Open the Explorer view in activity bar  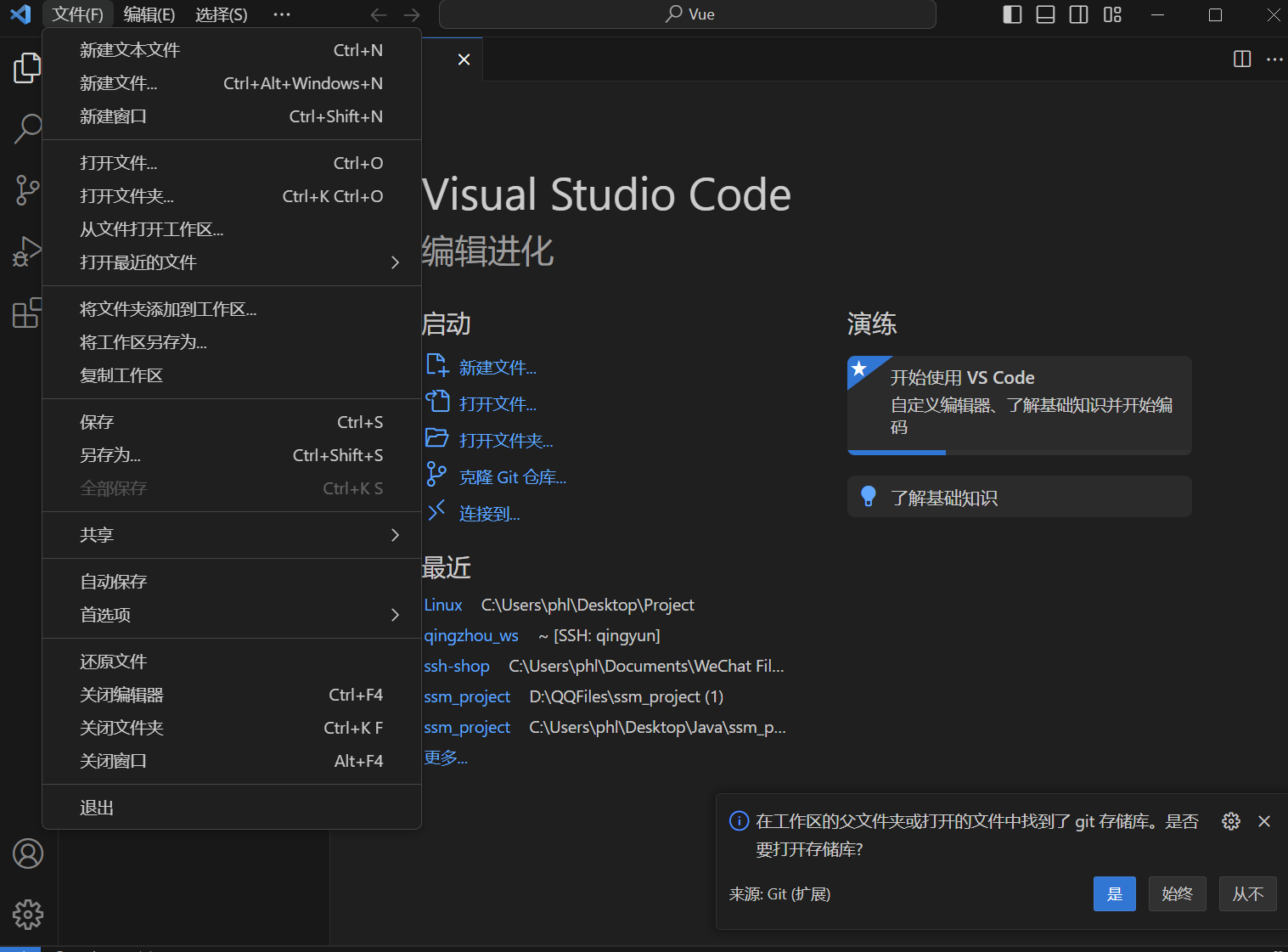27,68
